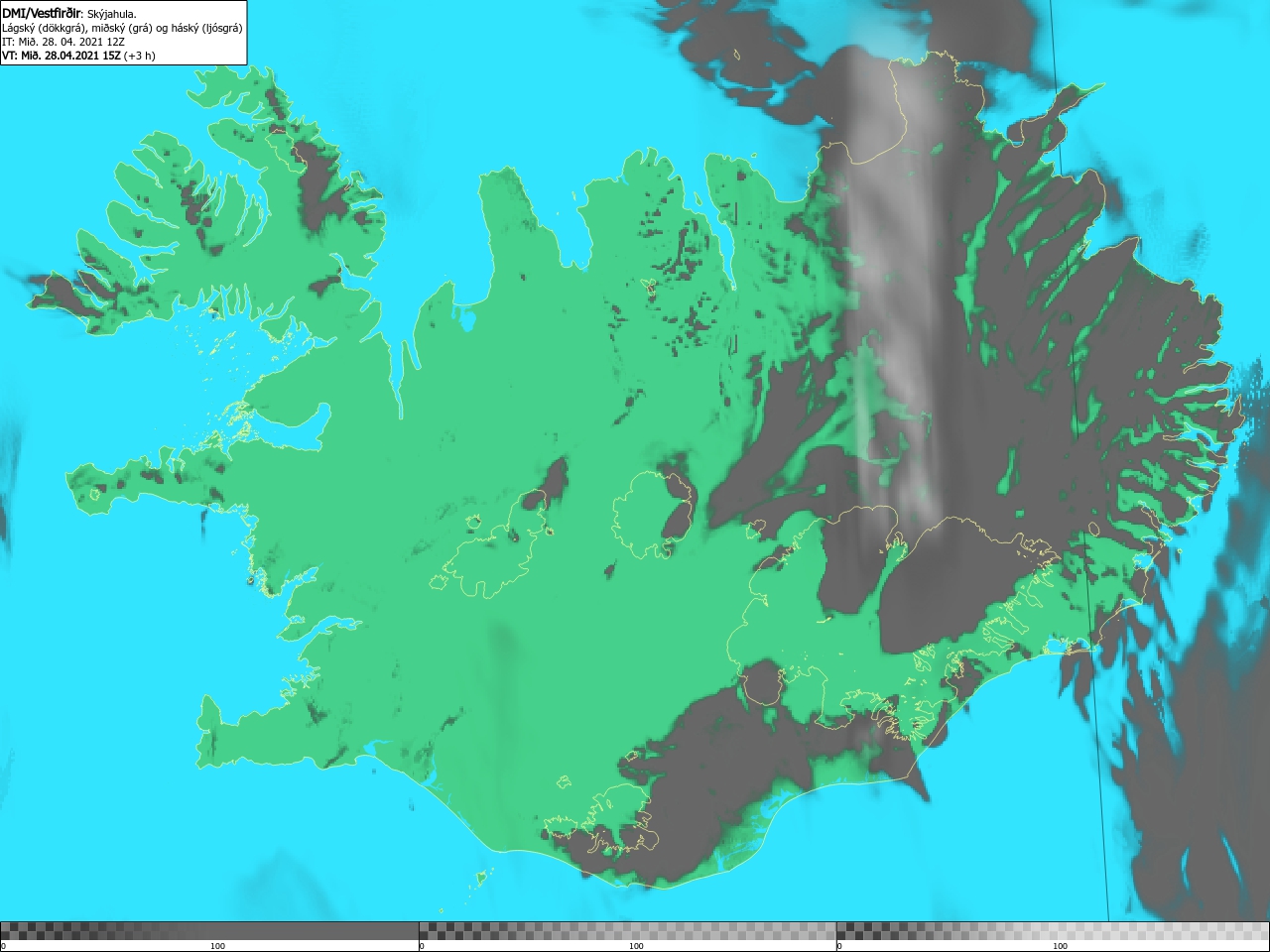Click the "100" label under the high-cloud scale
1270x952 pixels.
(x=1060, y=946)
